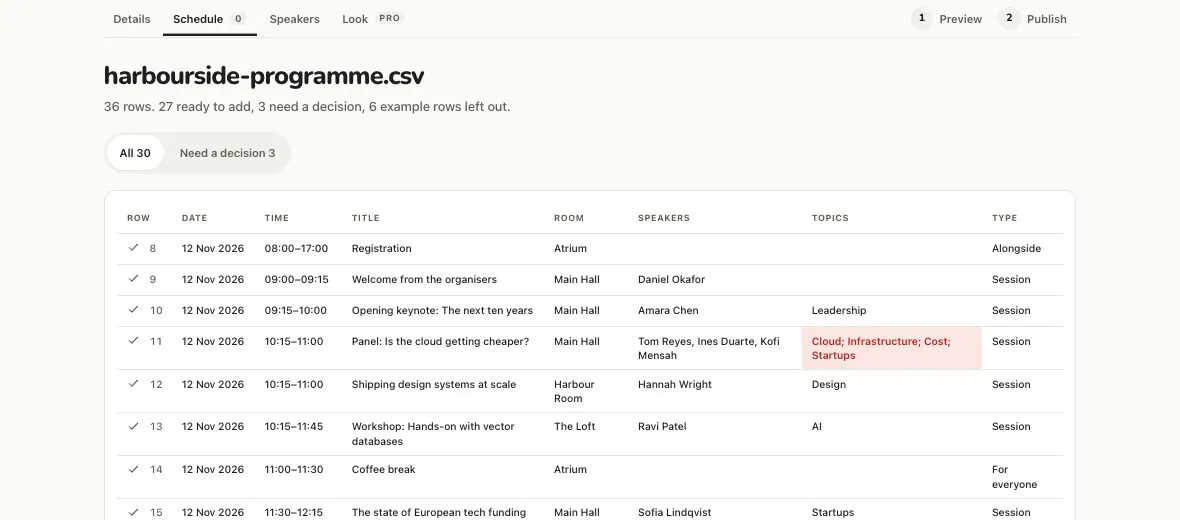Click the 10:15–11:45 time cell
Image resolution: width=1180 pixels, height=520 pixels.
293,426
